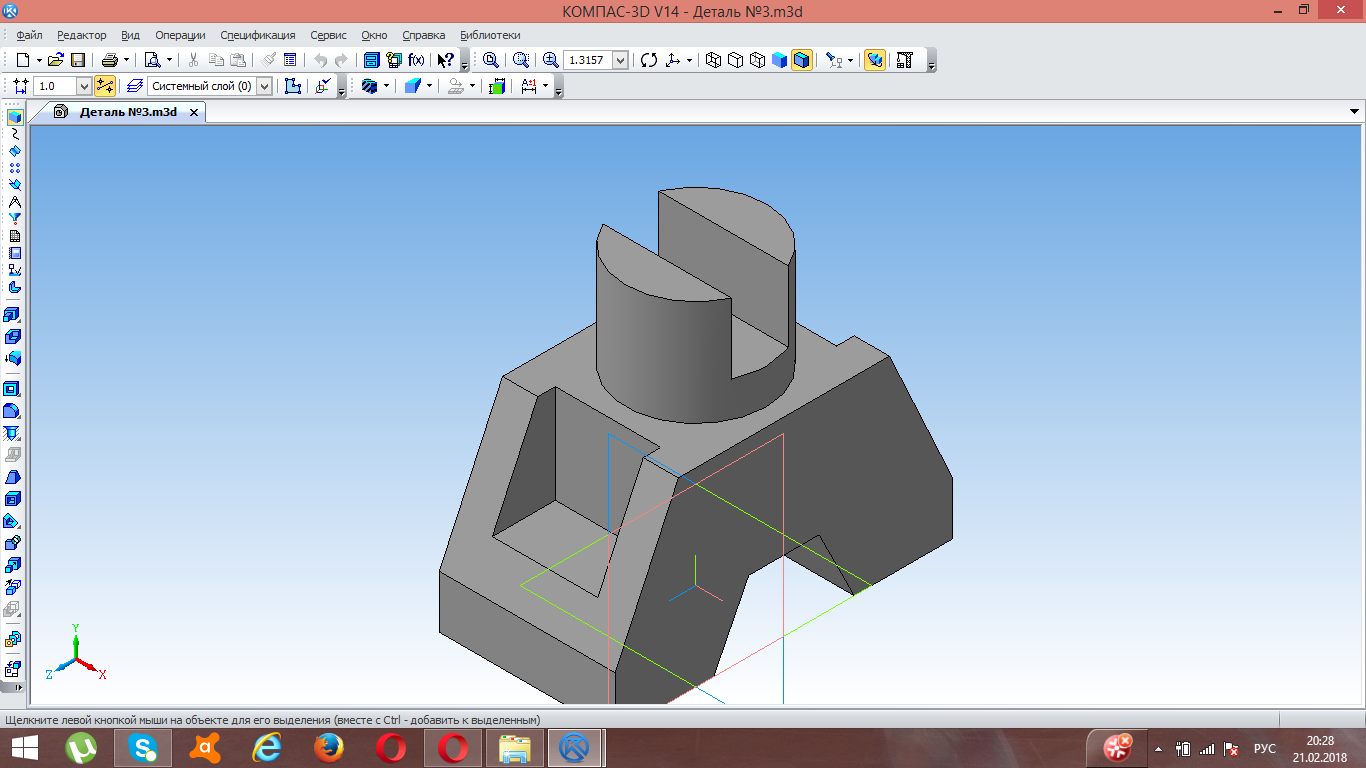
Task: Open the Системный слой (0) layer dropdown
Action: 210,86
